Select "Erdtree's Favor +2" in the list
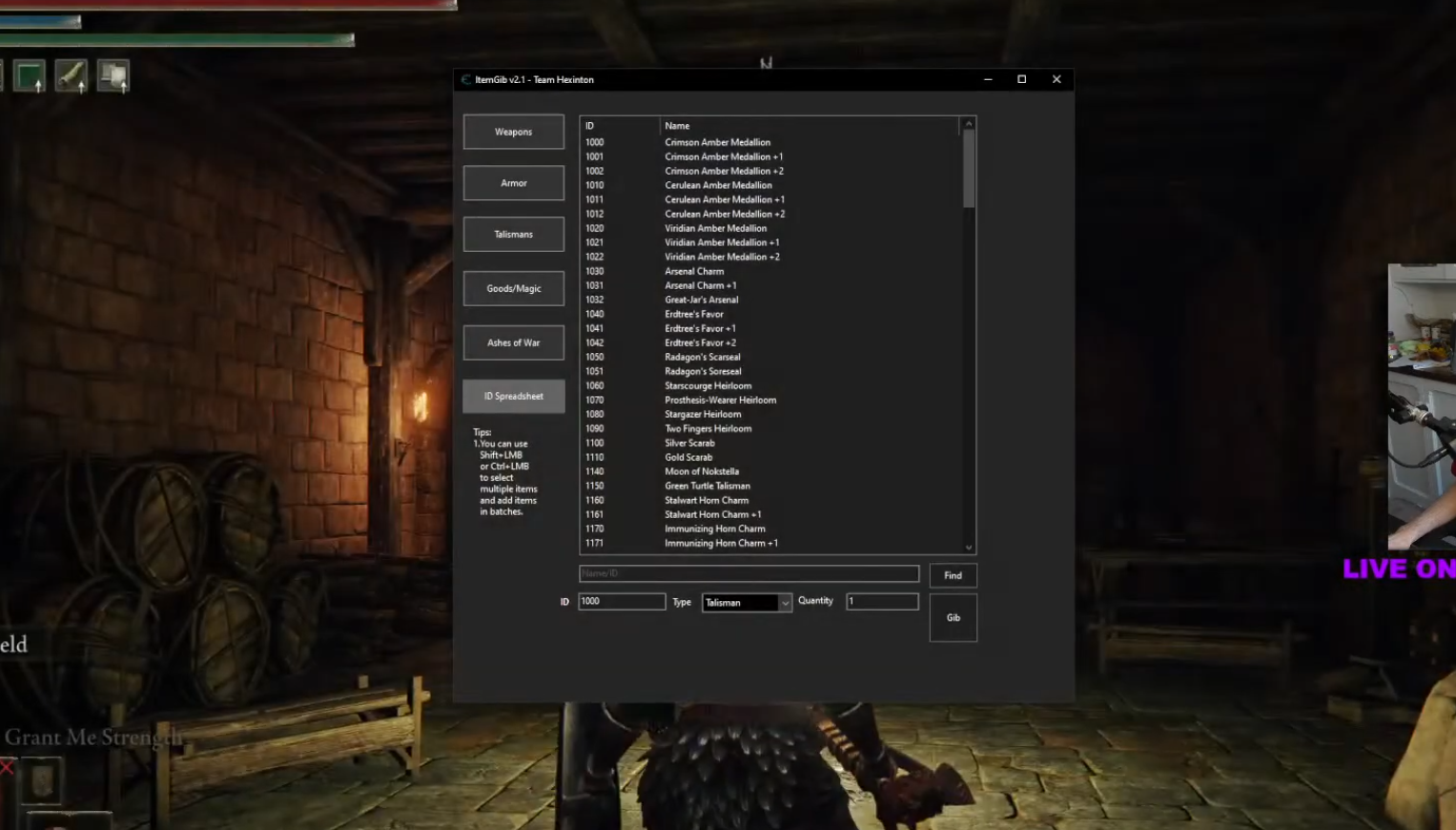The height and width of the screenshot is (830, 1456). click(x=770, y=342)
